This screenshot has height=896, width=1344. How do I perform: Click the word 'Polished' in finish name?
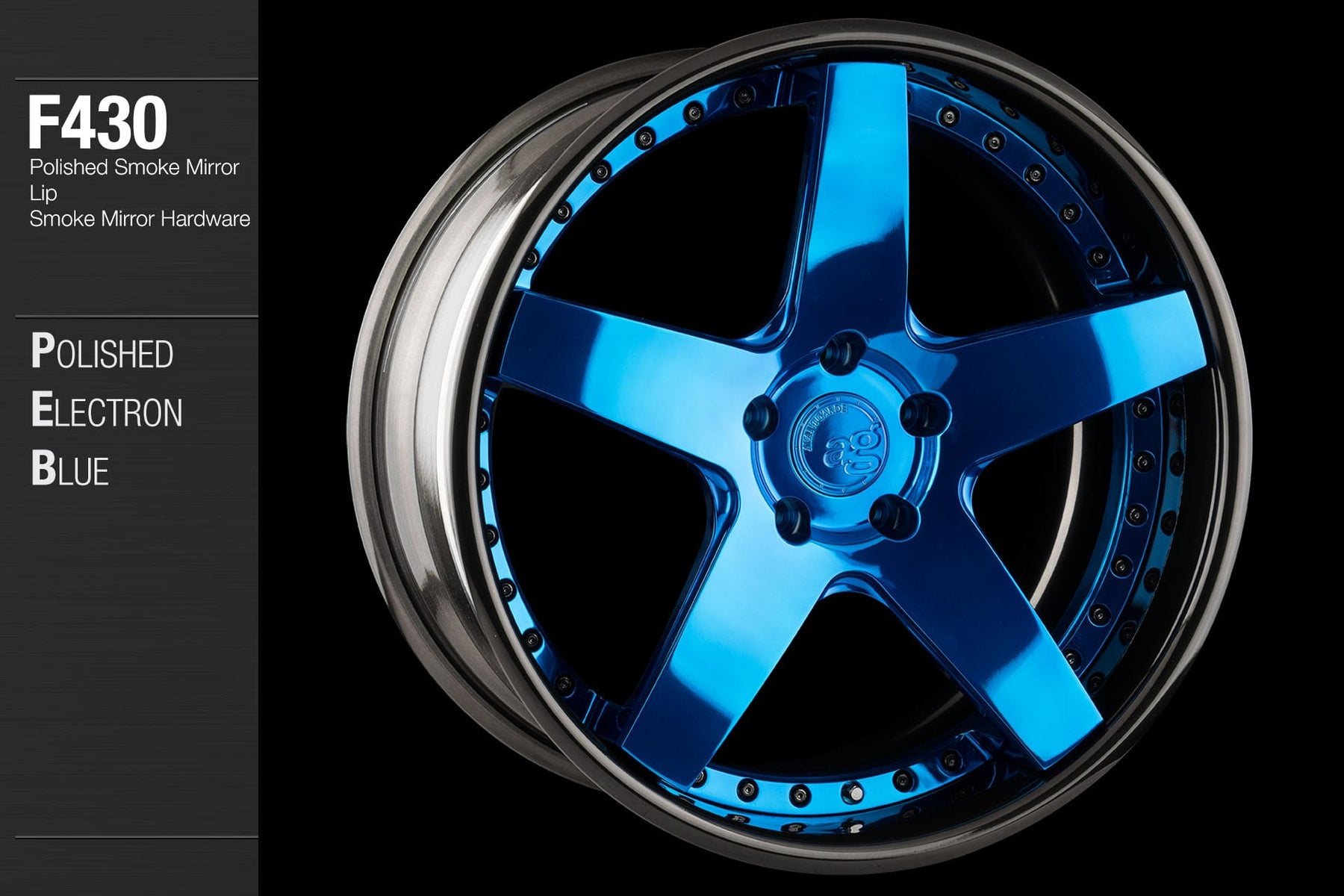point(102,353)
